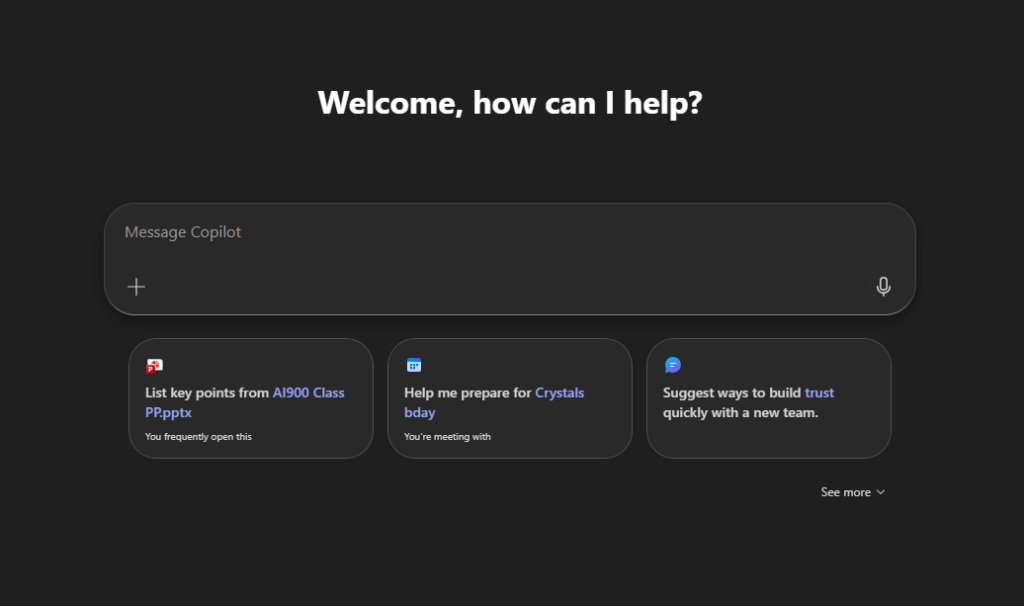Click "quickly with a new team." text
This screenshot has height=606, width=1024.
tap(740, 413)
